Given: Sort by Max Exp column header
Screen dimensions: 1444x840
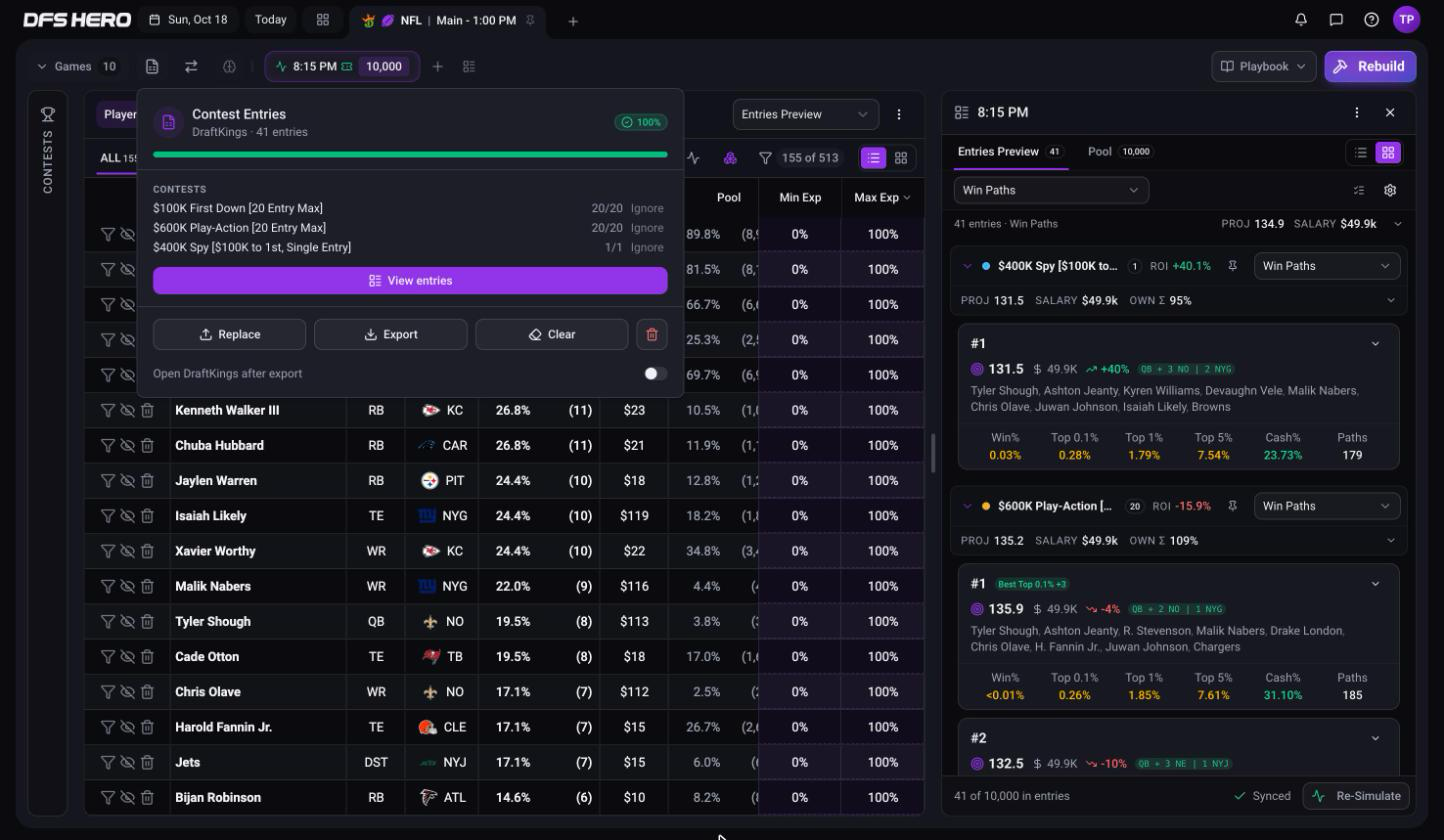Looking at the screenshot, I should [882, 198].
